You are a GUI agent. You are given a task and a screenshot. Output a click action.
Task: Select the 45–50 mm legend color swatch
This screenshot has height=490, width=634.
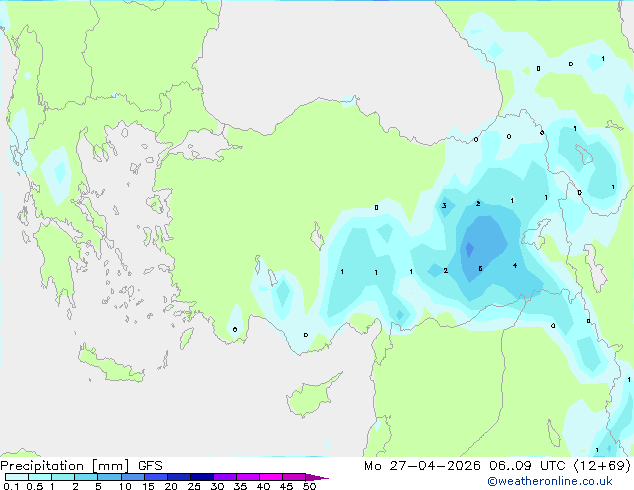294,477
